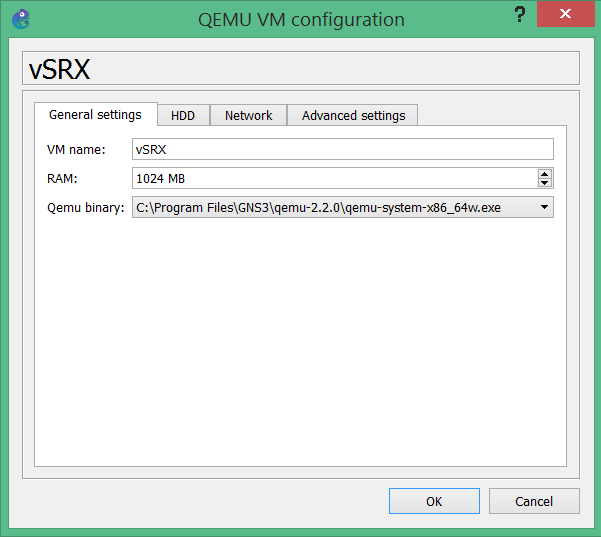Click the GNS3 chameleon icon in title bar
601x537 pixels.
point(21,19)
